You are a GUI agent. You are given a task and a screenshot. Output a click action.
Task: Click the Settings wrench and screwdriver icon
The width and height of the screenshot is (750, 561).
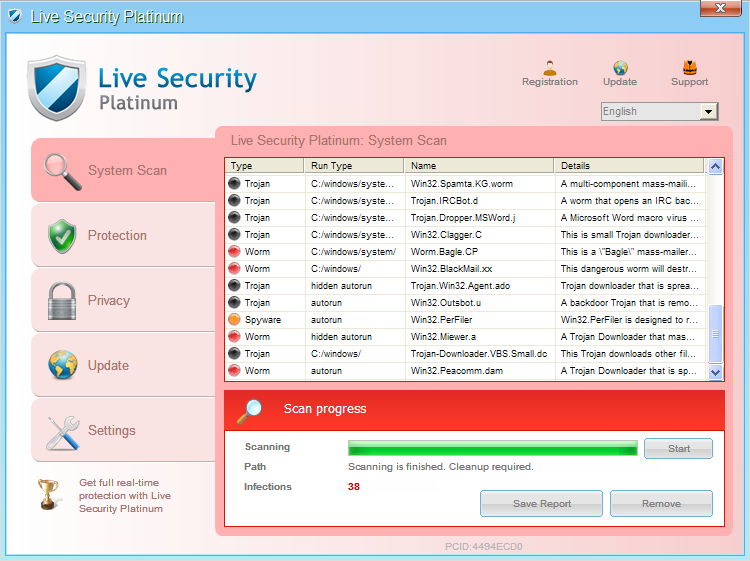pyautogui.click(x=63, y=432)
